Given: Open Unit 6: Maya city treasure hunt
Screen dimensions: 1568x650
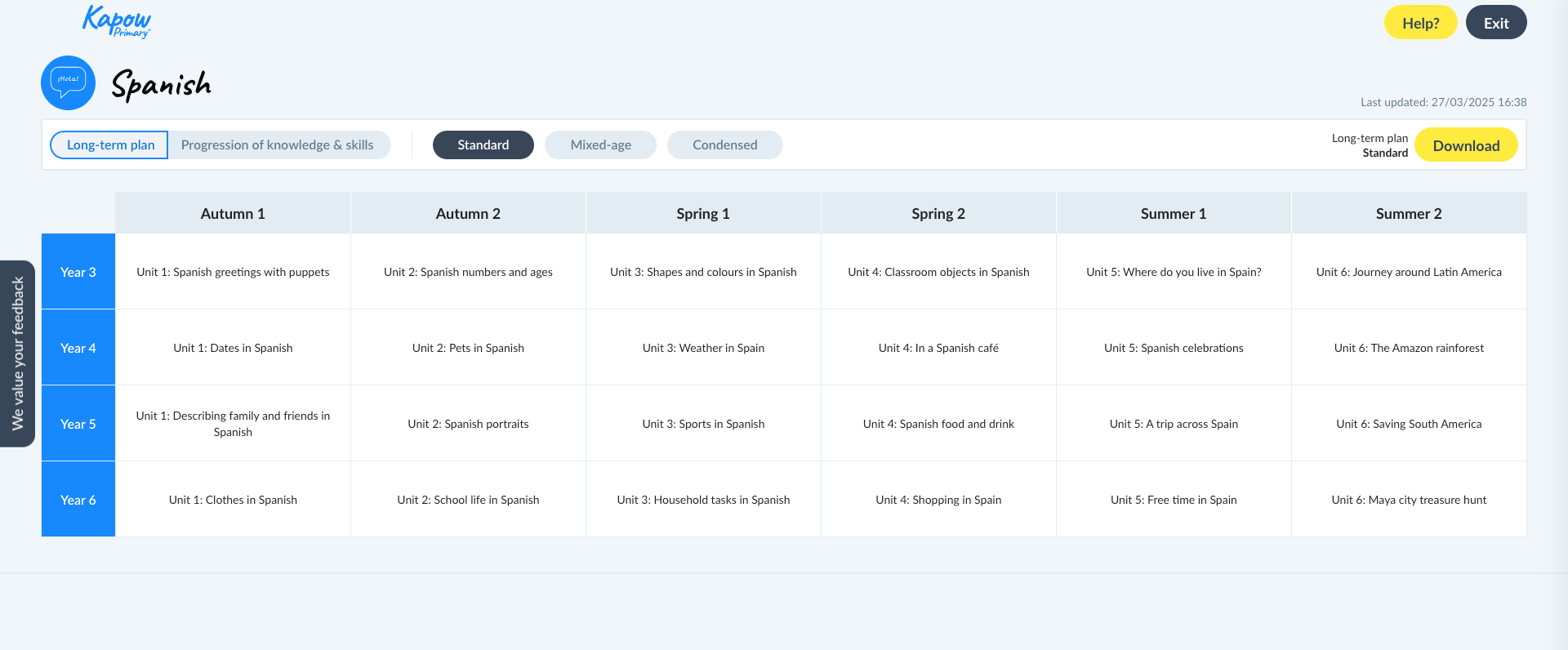Looking at the screenshot, I should 1409,500.
